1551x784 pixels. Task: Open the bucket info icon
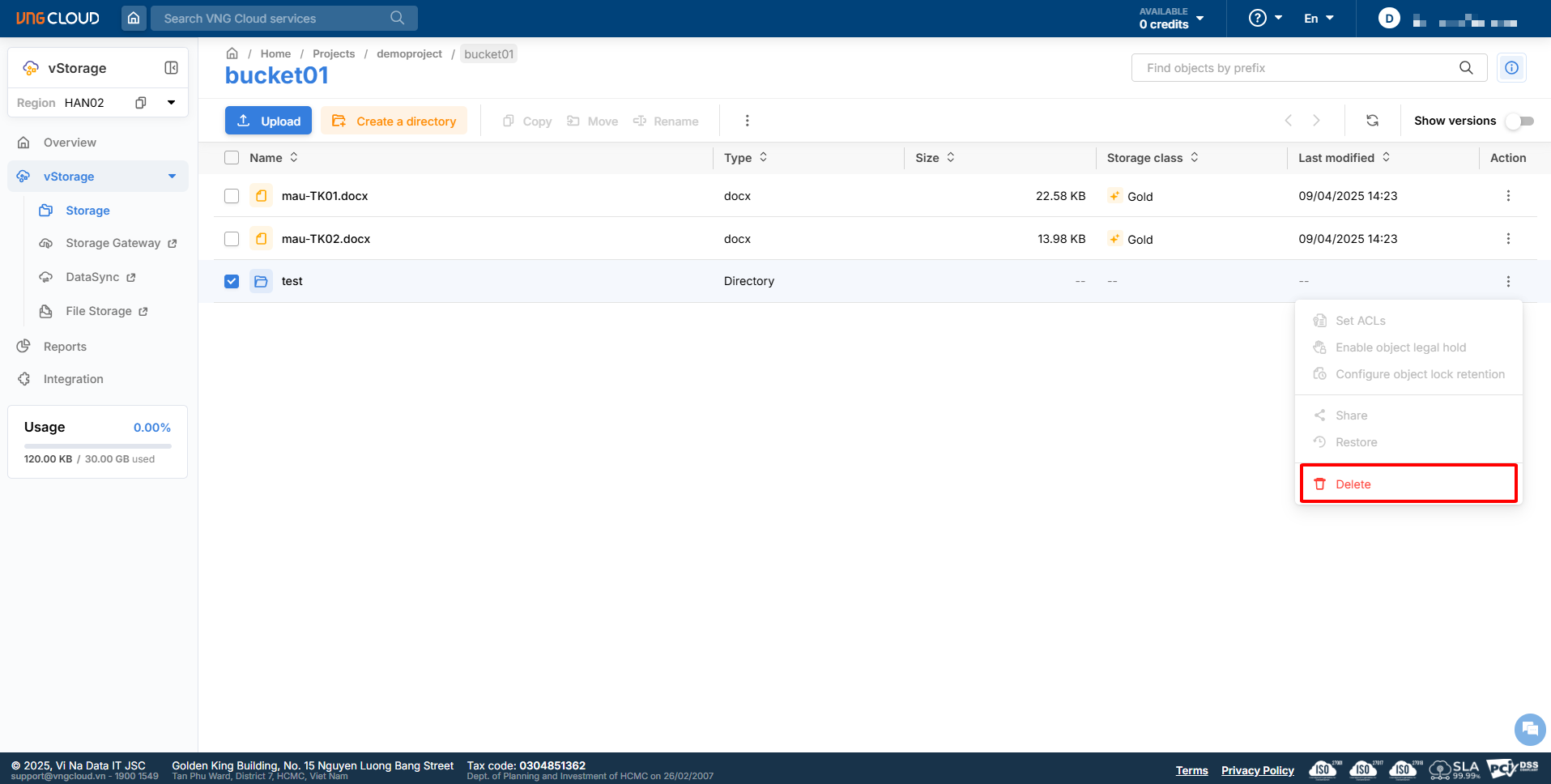coord(1511,68)
